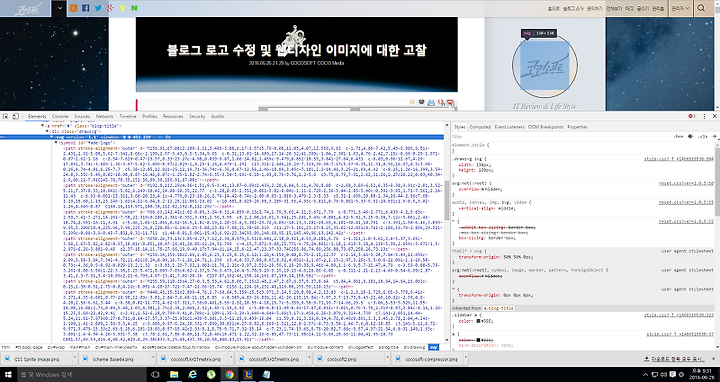Toggle DevTools device mode icon
Viewport: 720px width, 382px height.
click(x=15, y=116)
